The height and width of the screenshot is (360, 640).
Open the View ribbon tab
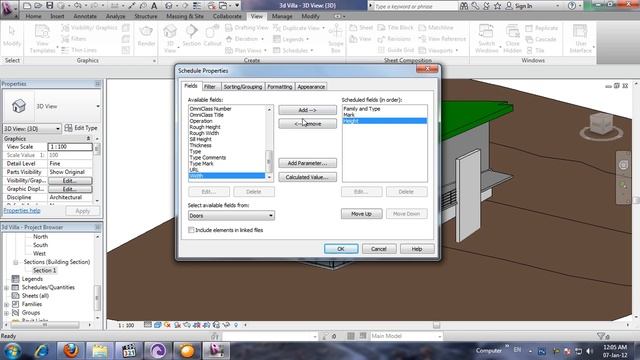(x=256, y=16)
